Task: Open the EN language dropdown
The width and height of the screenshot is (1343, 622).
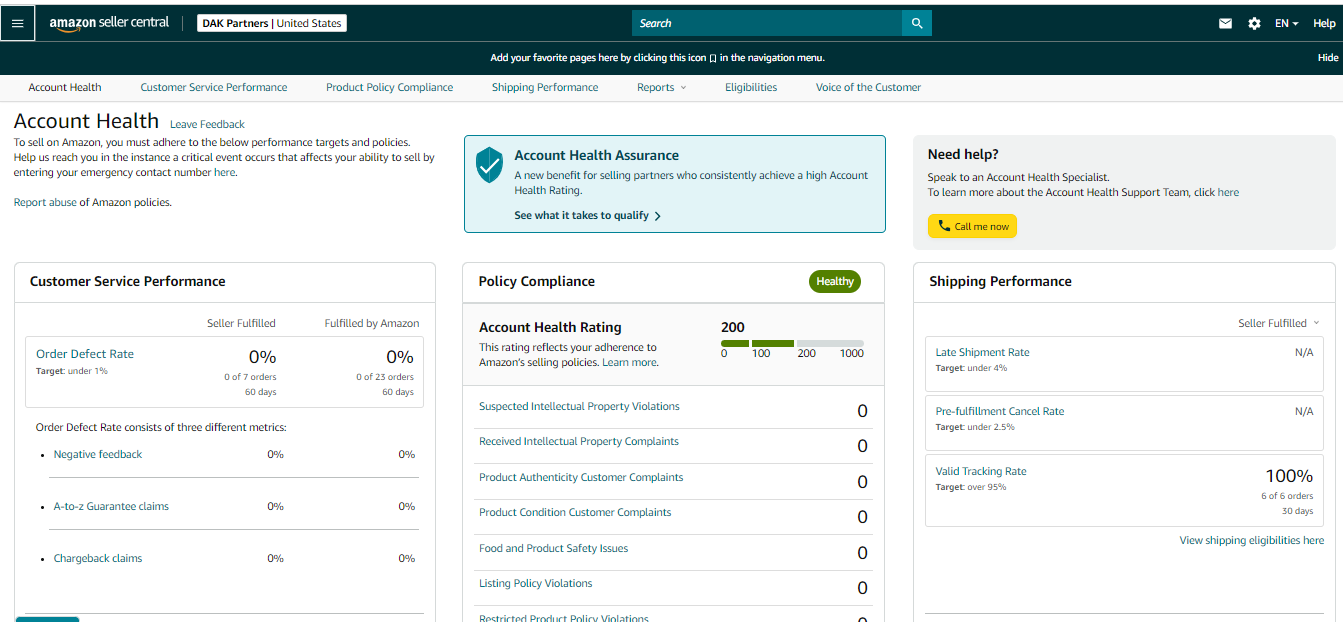Action: (x=1286, y=23)
